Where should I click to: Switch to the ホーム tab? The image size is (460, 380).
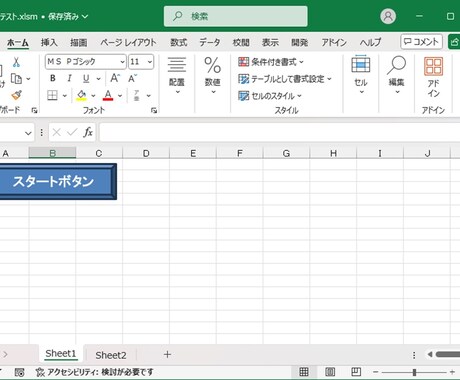click(18, 43)
